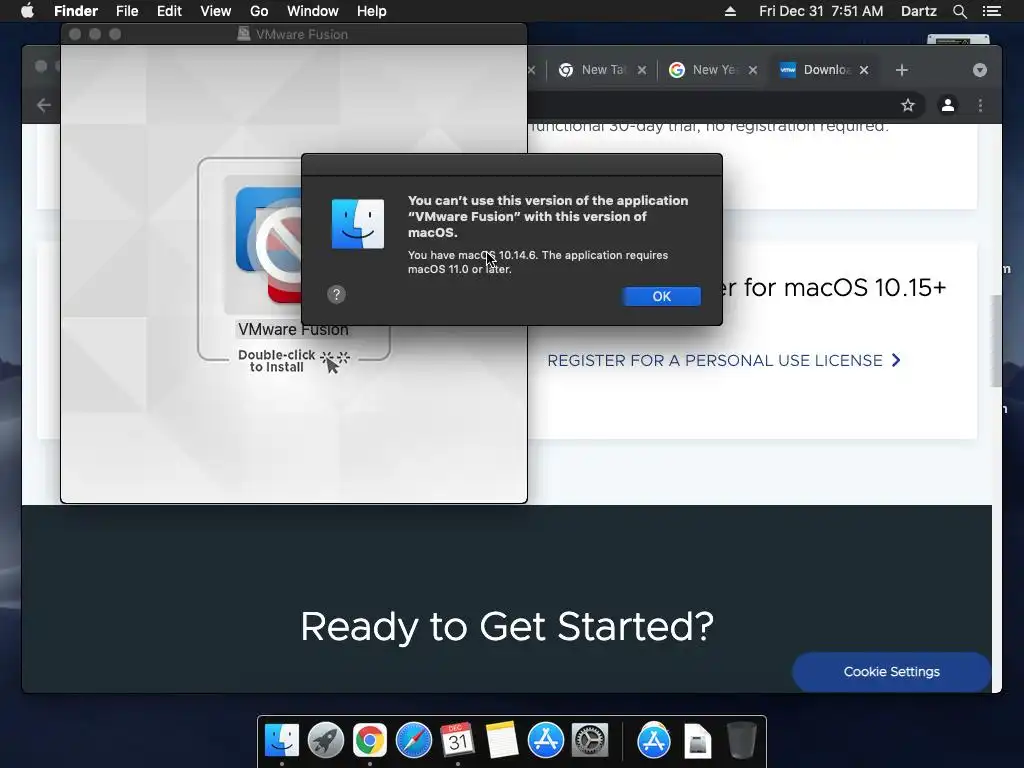Open Chrome three-dot menu
This screenshot has height=768, width=1024.
click(x=980, y=105)
